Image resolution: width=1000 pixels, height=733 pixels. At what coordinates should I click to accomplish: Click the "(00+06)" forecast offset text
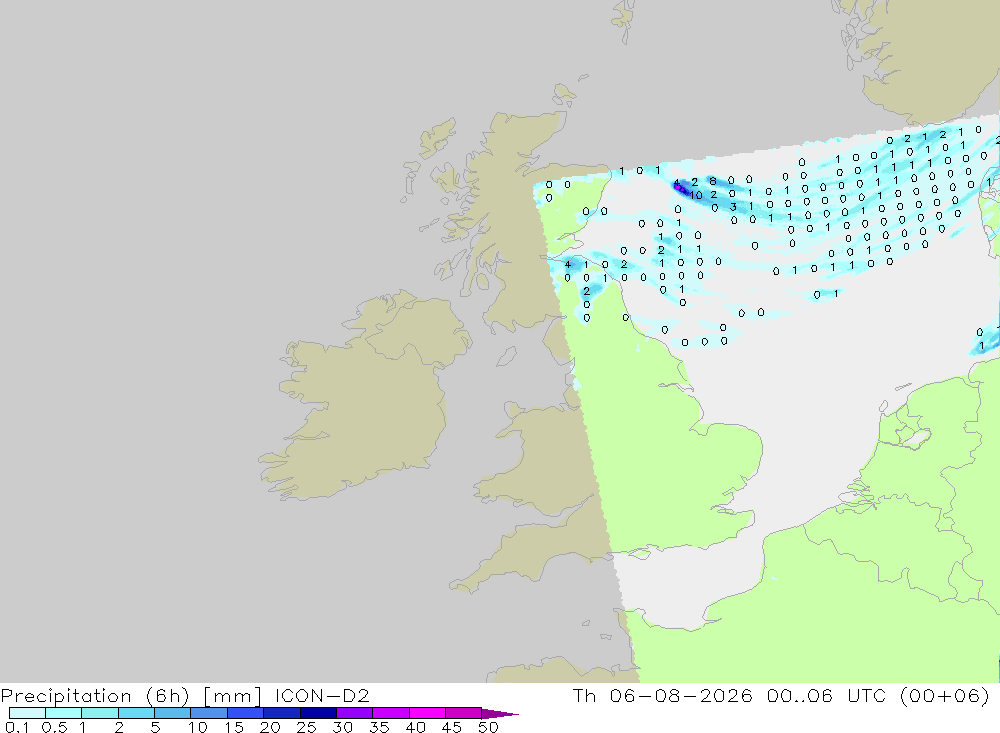[x=945, y=696]
